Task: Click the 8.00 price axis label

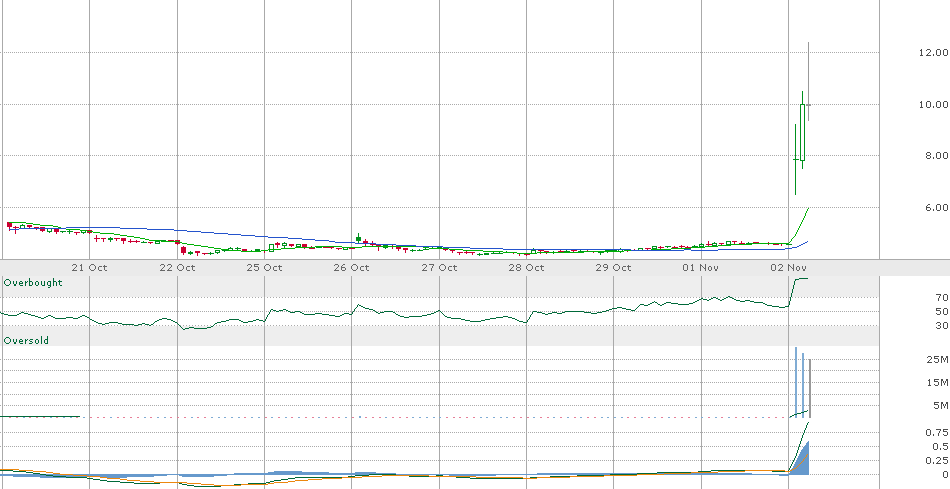Action: pyautogui.click(x=936, y=156)
